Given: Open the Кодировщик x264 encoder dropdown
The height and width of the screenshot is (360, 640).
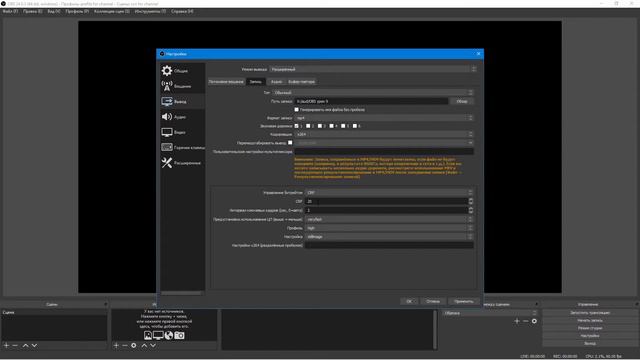Looking at the screenshot, I should coord(384,134).
